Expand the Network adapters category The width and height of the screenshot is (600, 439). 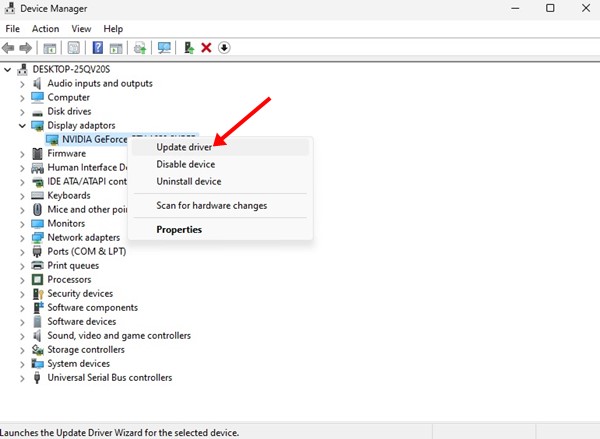(x=23, y=238)
